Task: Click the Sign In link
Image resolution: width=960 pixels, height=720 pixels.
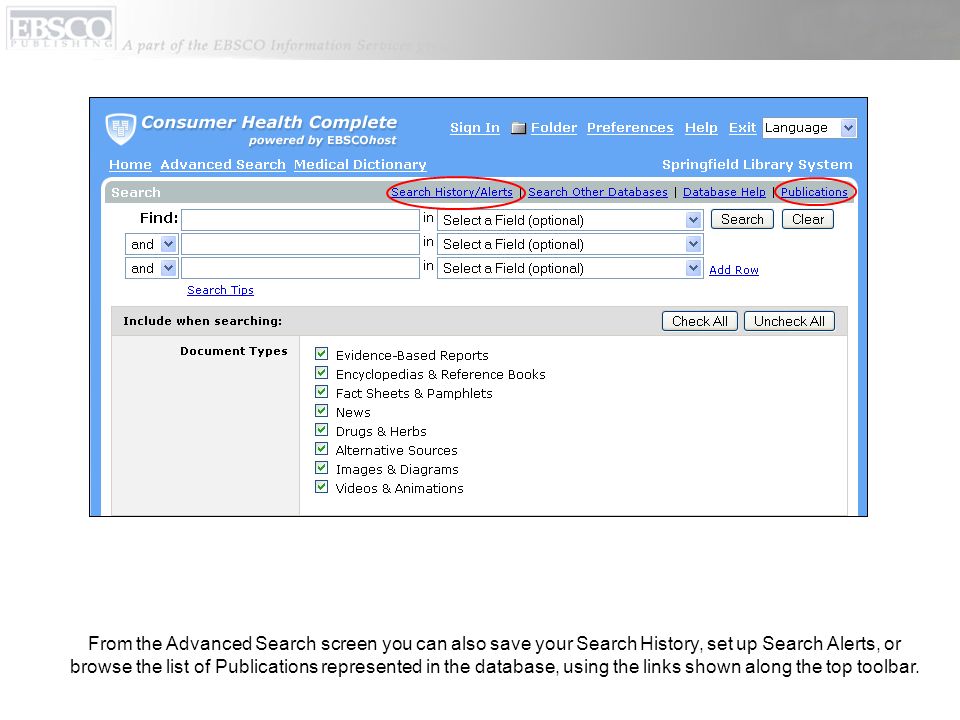Action: (x=475, y=128)
